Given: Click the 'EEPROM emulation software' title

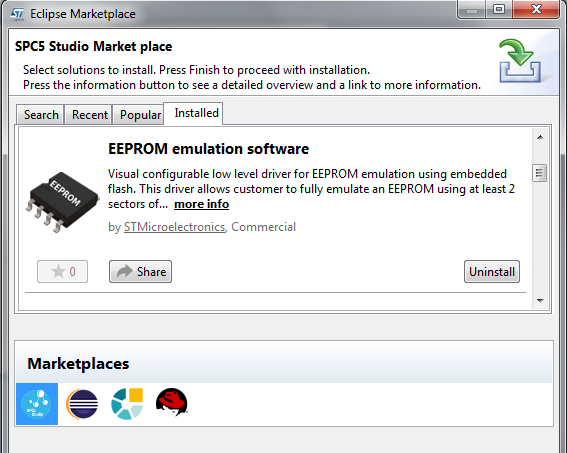Looking at the screenshot, I should coord(208,149).
